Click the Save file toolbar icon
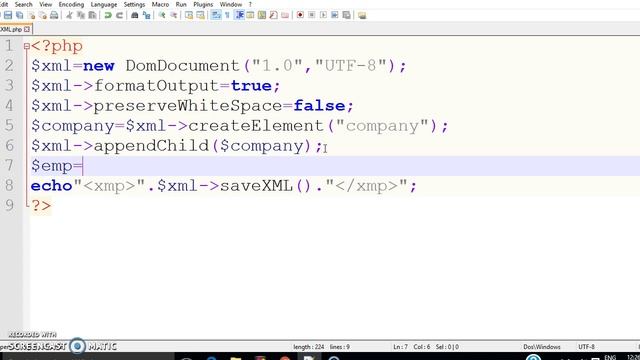 [8, 16]
